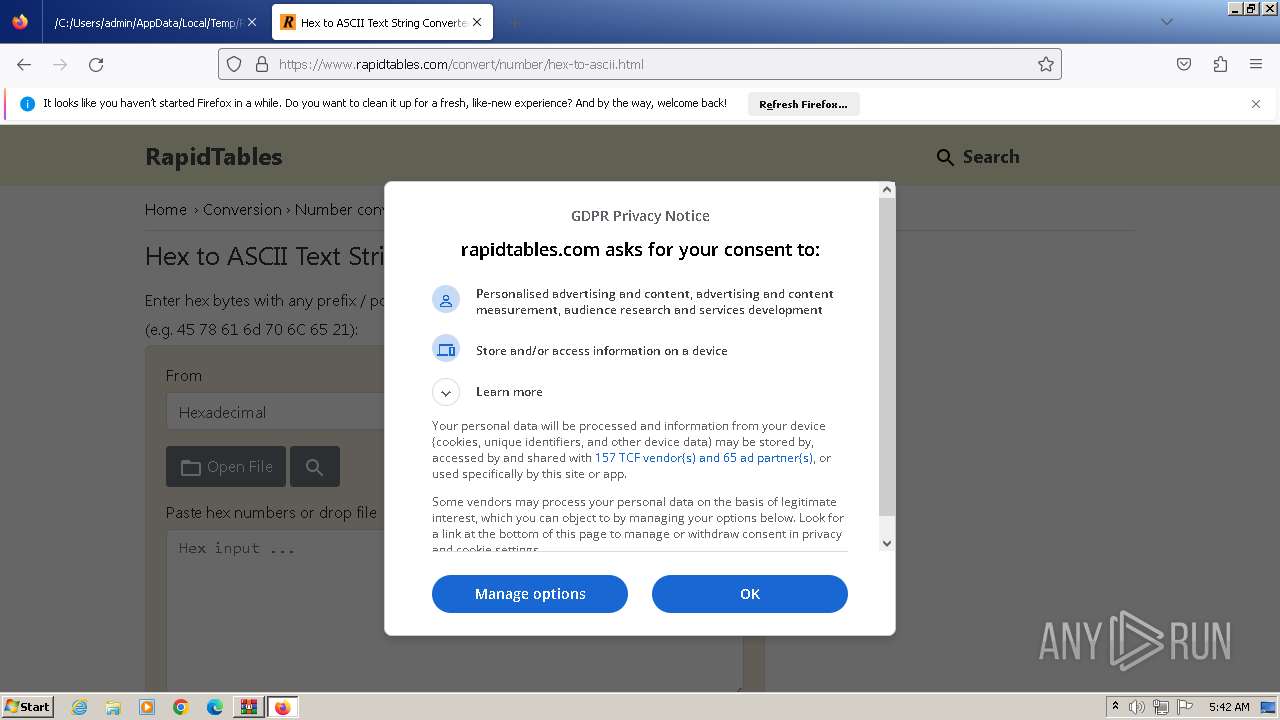Accept consent with OK button

pos(750,594)
